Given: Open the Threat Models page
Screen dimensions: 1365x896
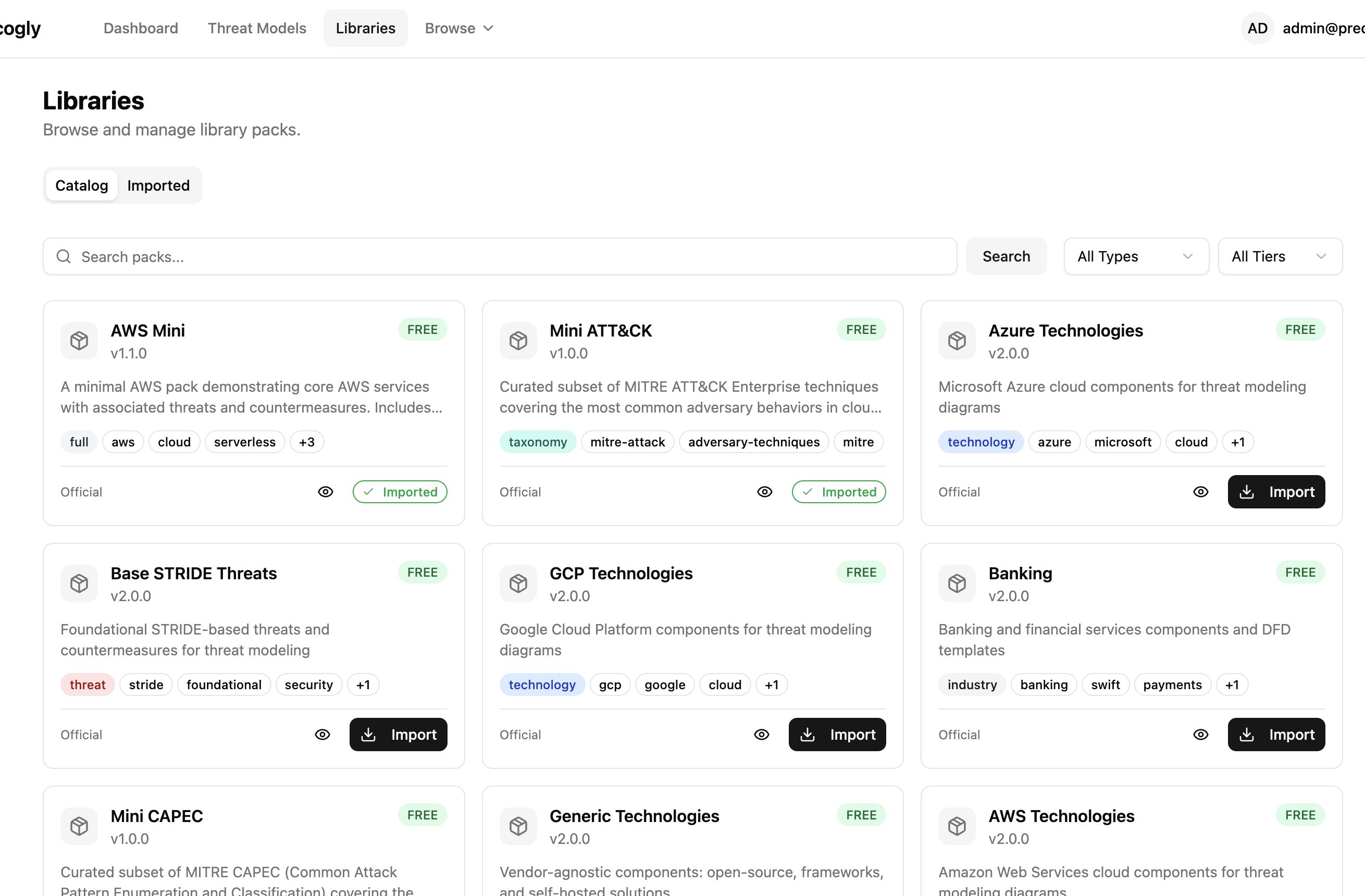Looking at the screenshot, I should pyautogui.click(x=256, y=28).
